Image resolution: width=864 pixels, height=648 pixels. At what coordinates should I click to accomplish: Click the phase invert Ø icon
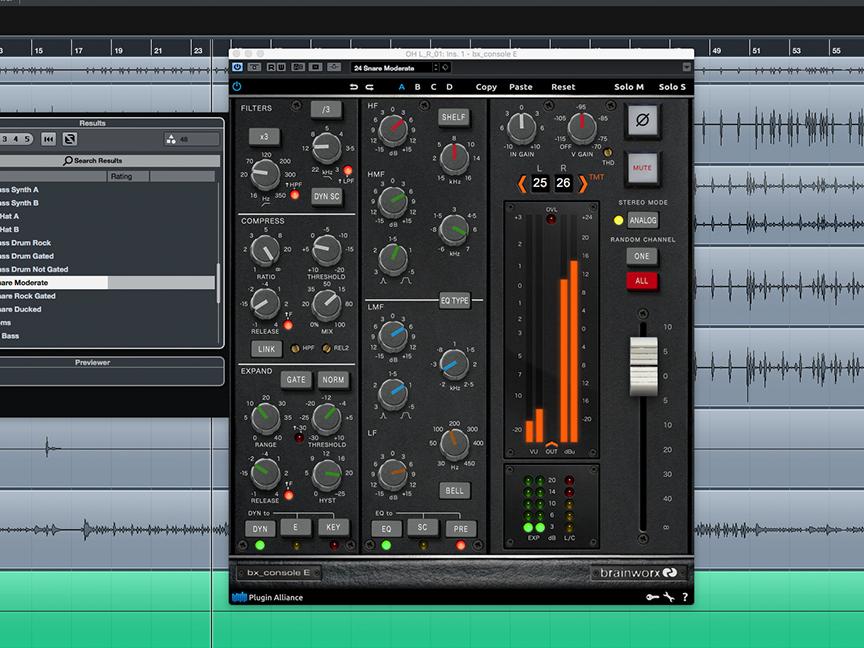(x=641, y=121)
